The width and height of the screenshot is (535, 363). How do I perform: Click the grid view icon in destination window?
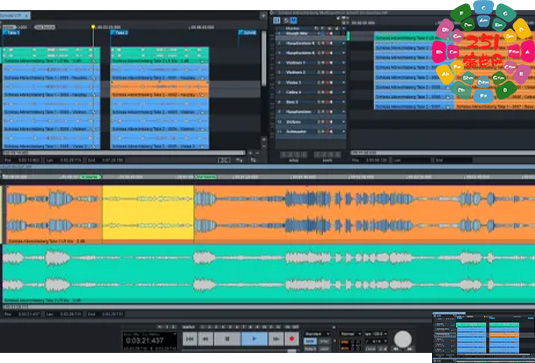coord(277,21)
